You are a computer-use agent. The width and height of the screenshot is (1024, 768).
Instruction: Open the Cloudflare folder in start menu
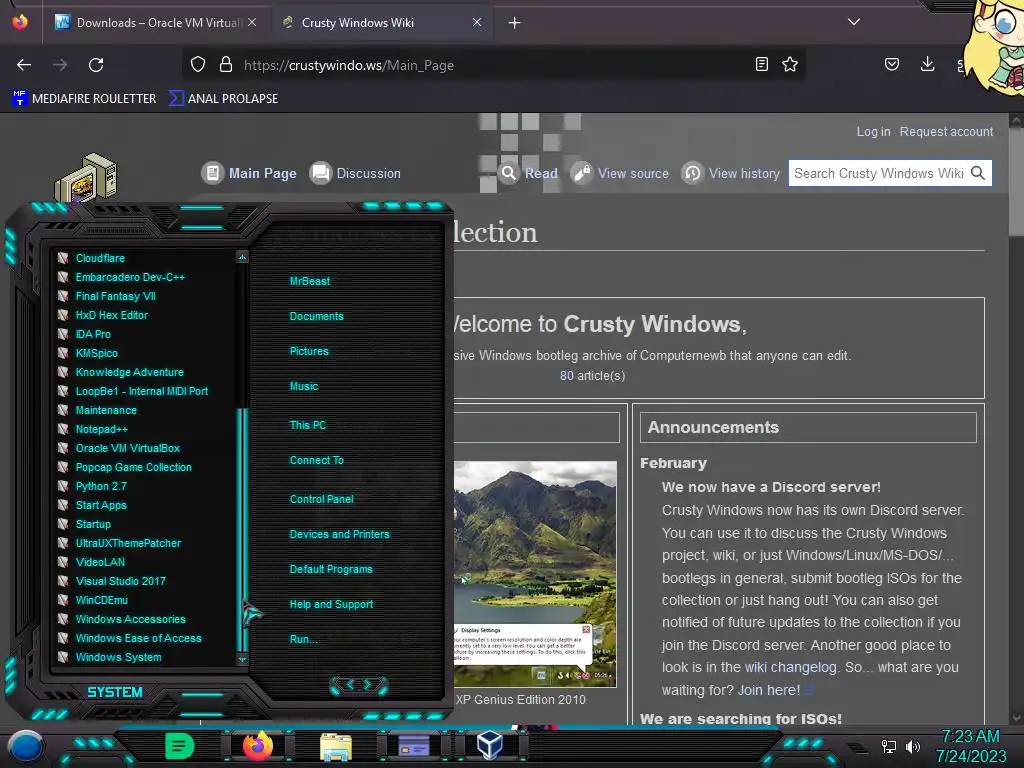100,258
